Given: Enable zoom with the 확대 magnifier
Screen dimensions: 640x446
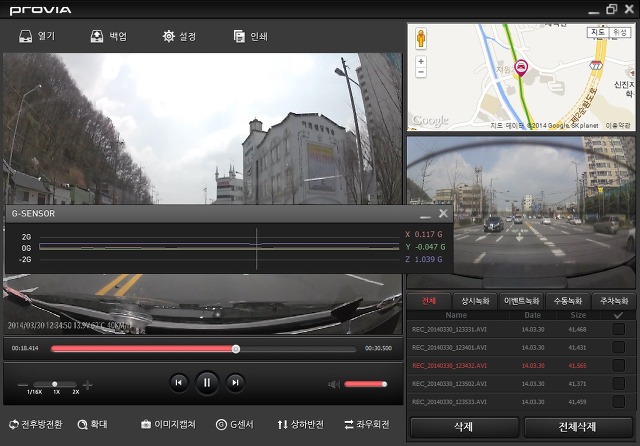Looking at the screenshot, I should [92, 425].
